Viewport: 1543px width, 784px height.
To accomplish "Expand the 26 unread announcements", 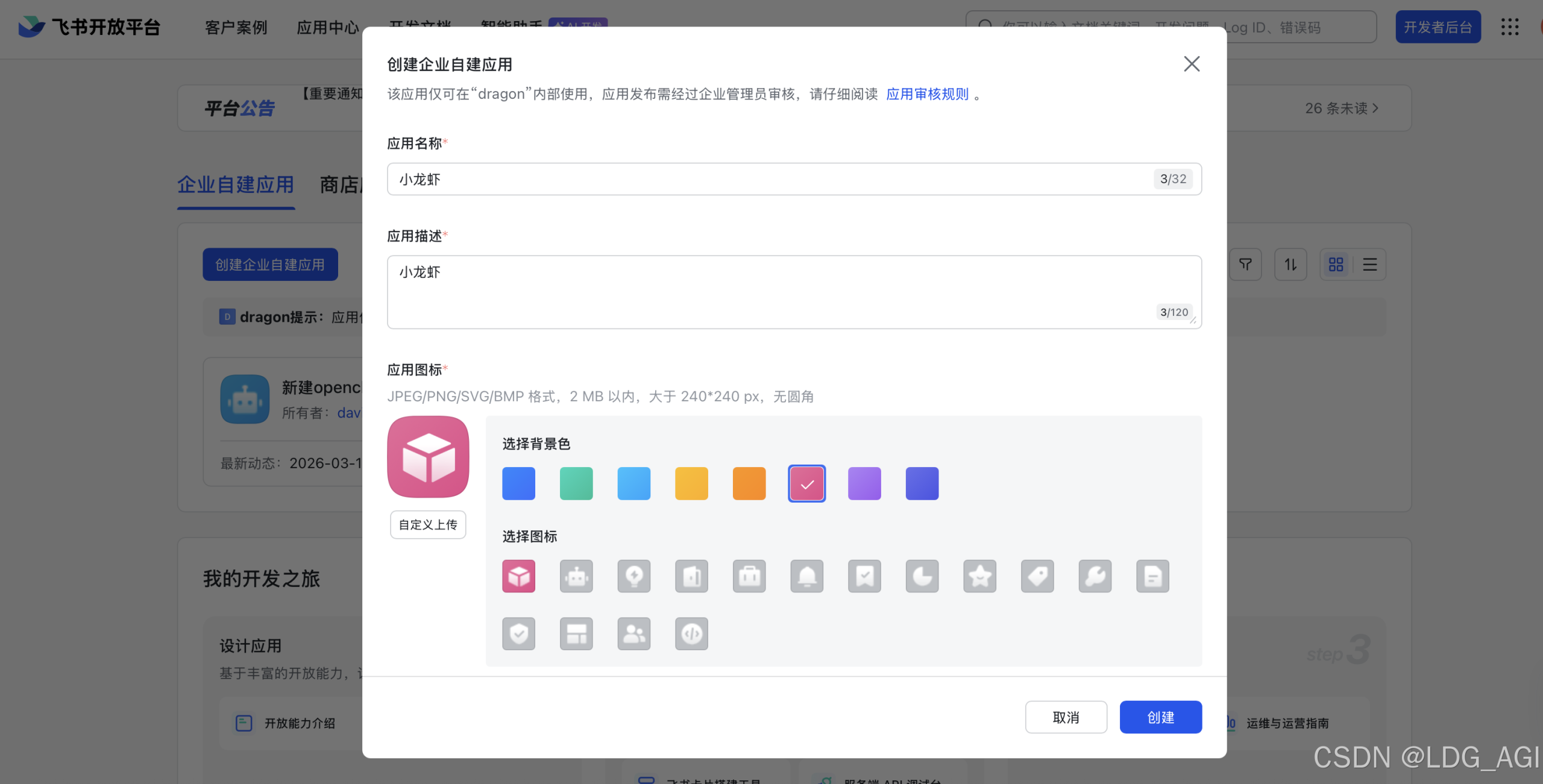I will point(1340,108).
